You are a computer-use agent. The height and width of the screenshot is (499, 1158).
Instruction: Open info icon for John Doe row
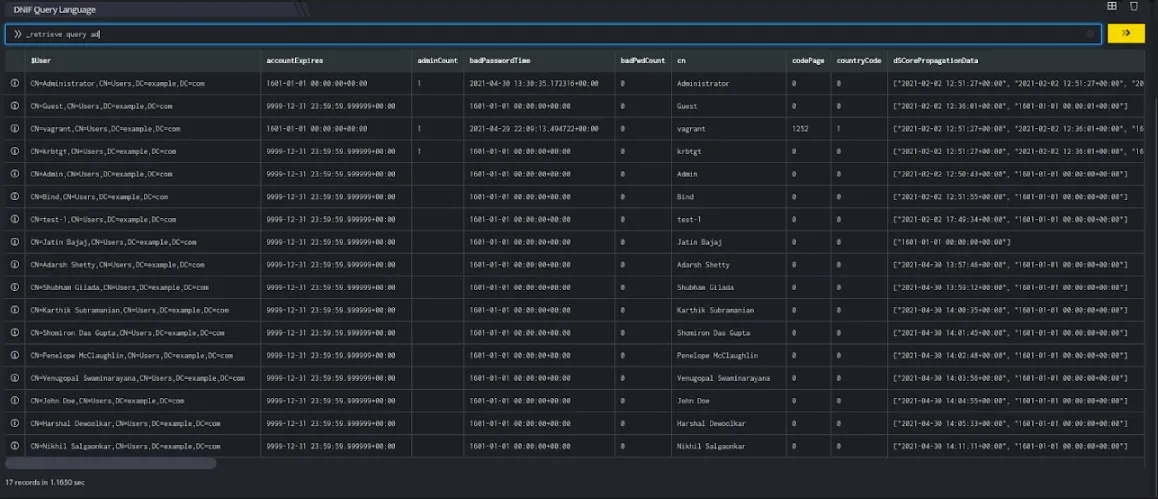[14, 401]
